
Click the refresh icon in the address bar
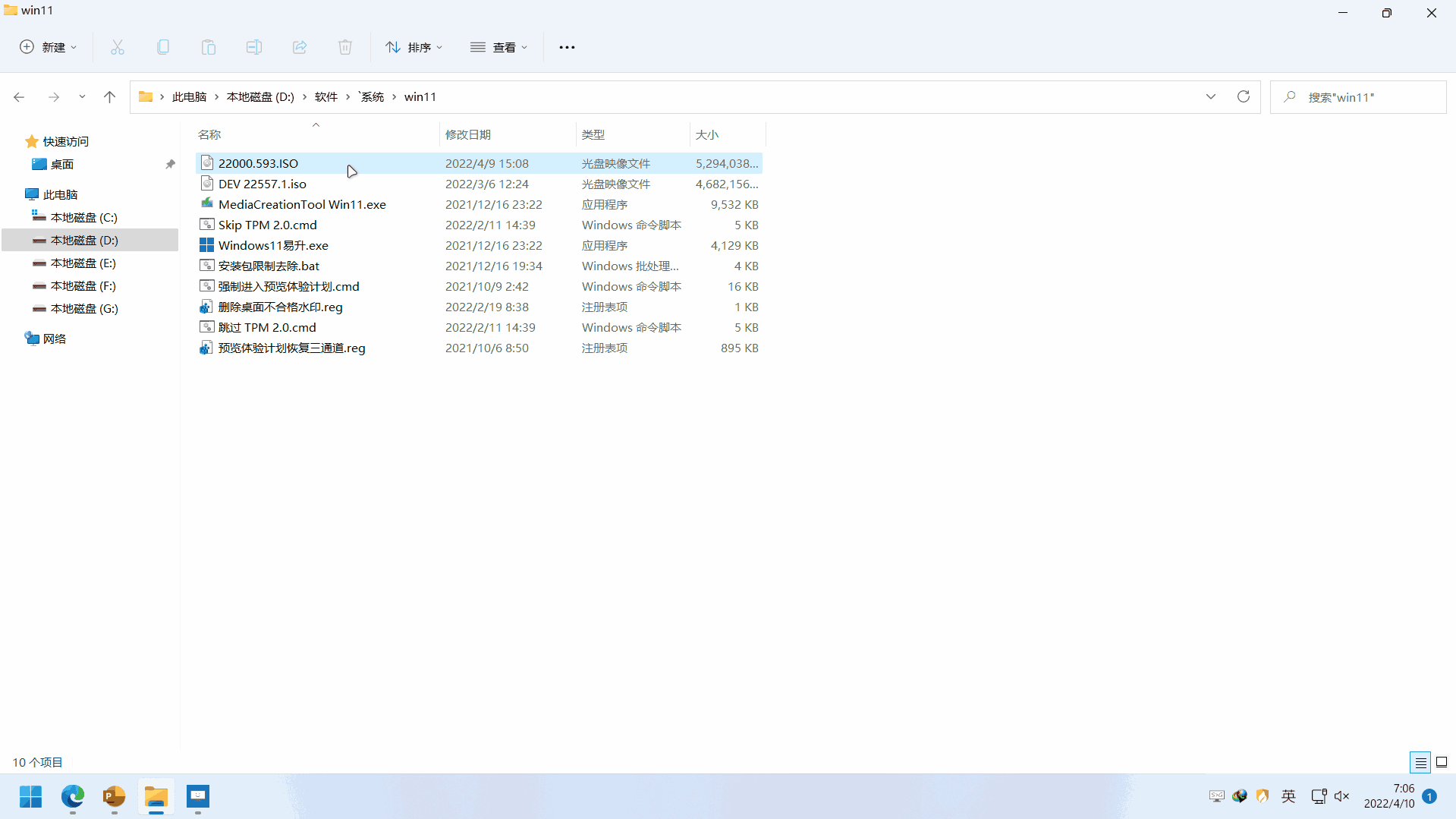pyautogui.click(x=1244, y=96)
